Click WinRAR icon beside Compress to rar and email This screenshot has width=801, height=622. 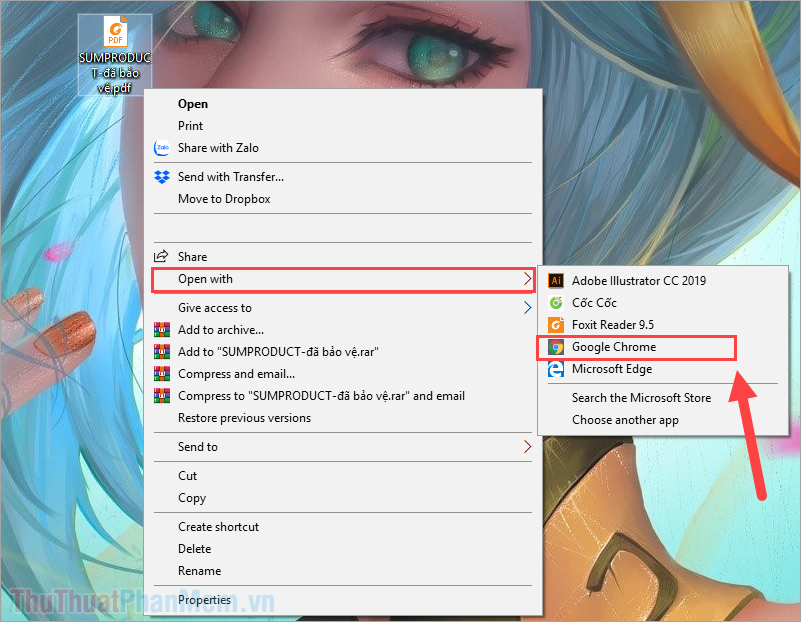point(162,396)
